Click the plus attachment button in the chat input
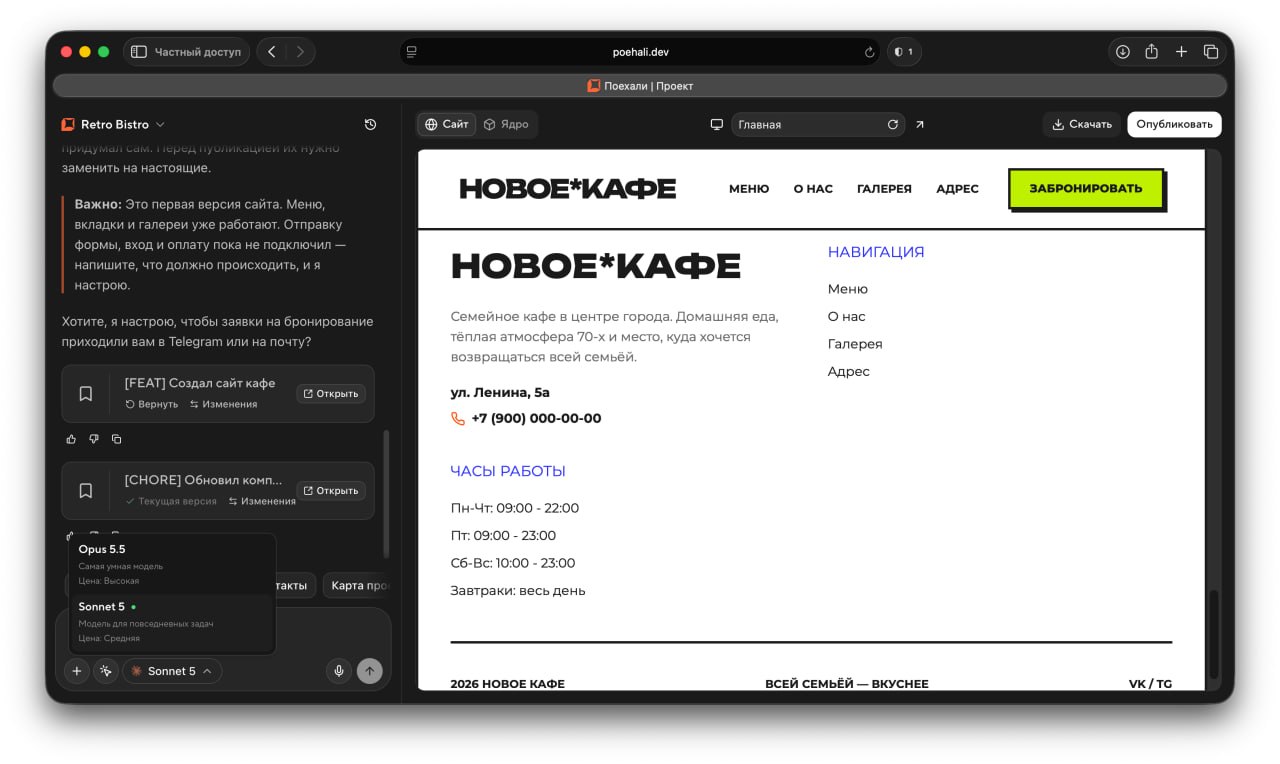The width and height of the screenshot is (1280, 764). point(76,671)
